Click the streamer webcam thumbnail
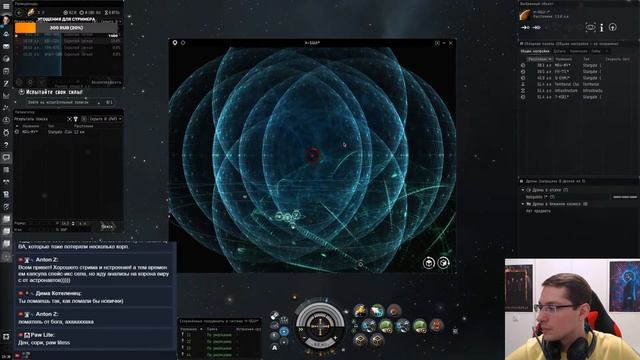Viewport: 640px width, 360px height. pyautogui.click(x=572, y=309)
